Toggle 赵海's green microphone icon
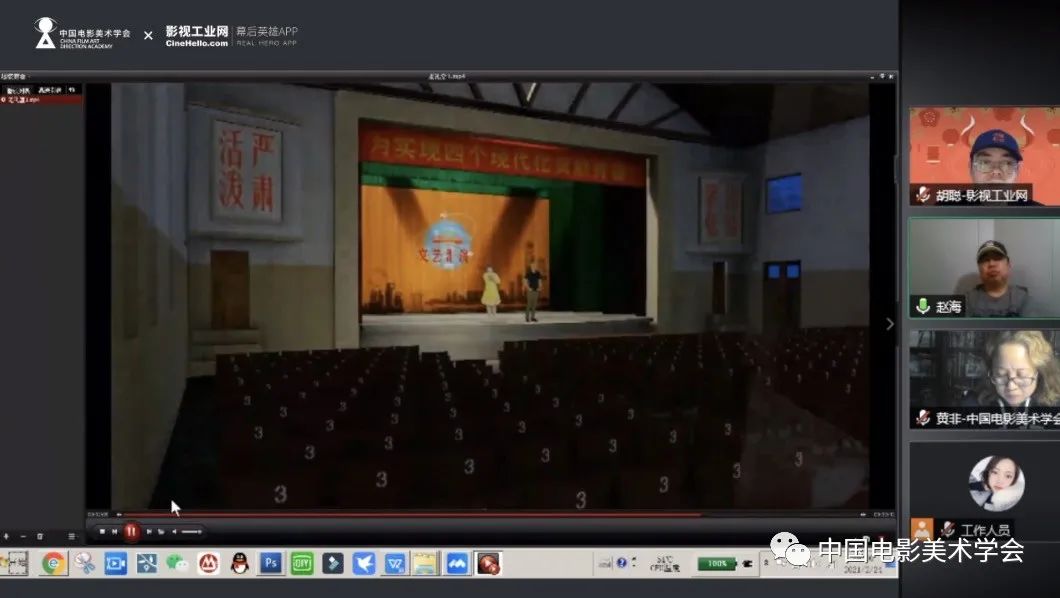The height and width of the screenshot is (598, 1060). tap(922, 306)
